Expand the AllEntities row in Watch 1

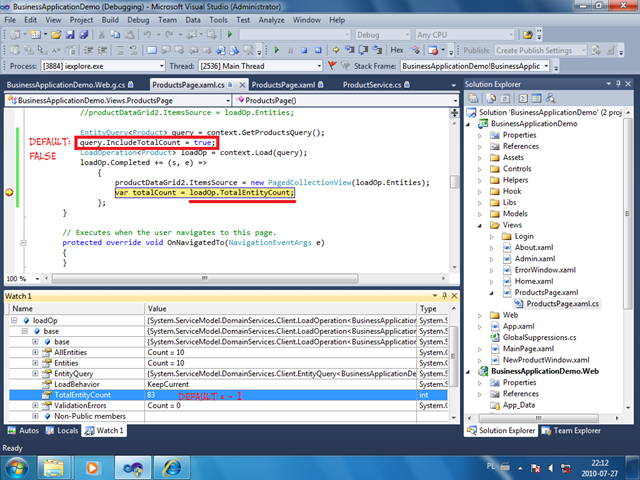coord(35,352)
